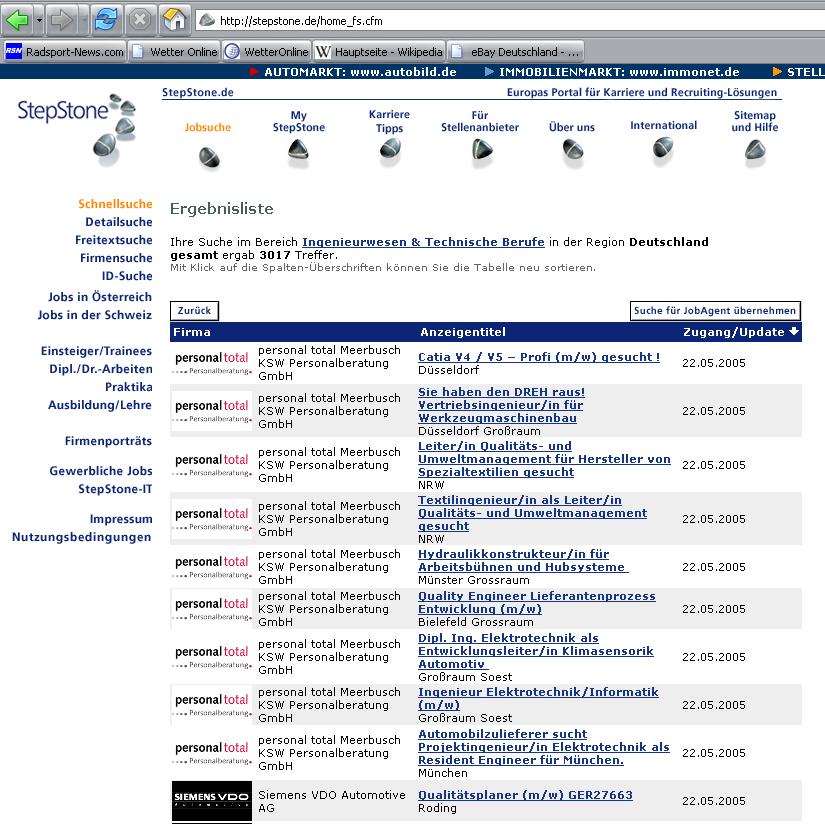Select ID-Suche in the sidebar
Viewport: 825px width, 824px height.
point(127,276)
